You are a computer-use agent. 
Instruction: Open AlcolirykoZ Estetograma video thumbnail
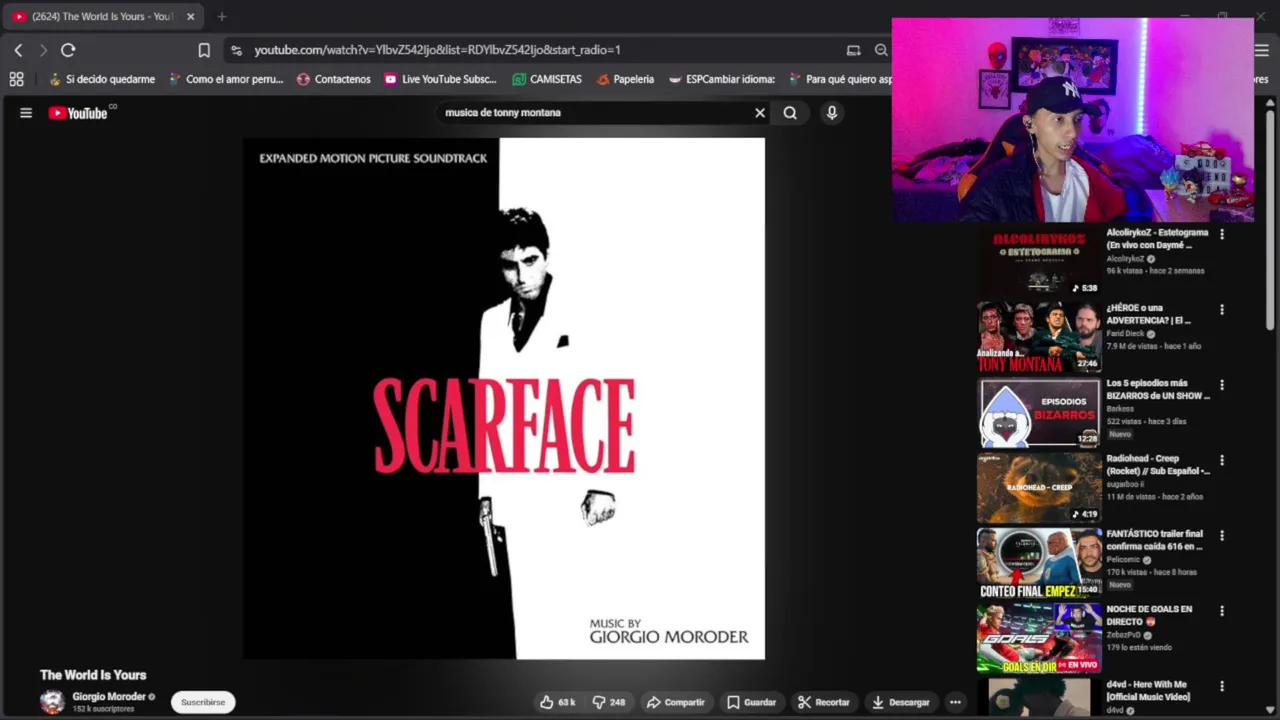1039,261
